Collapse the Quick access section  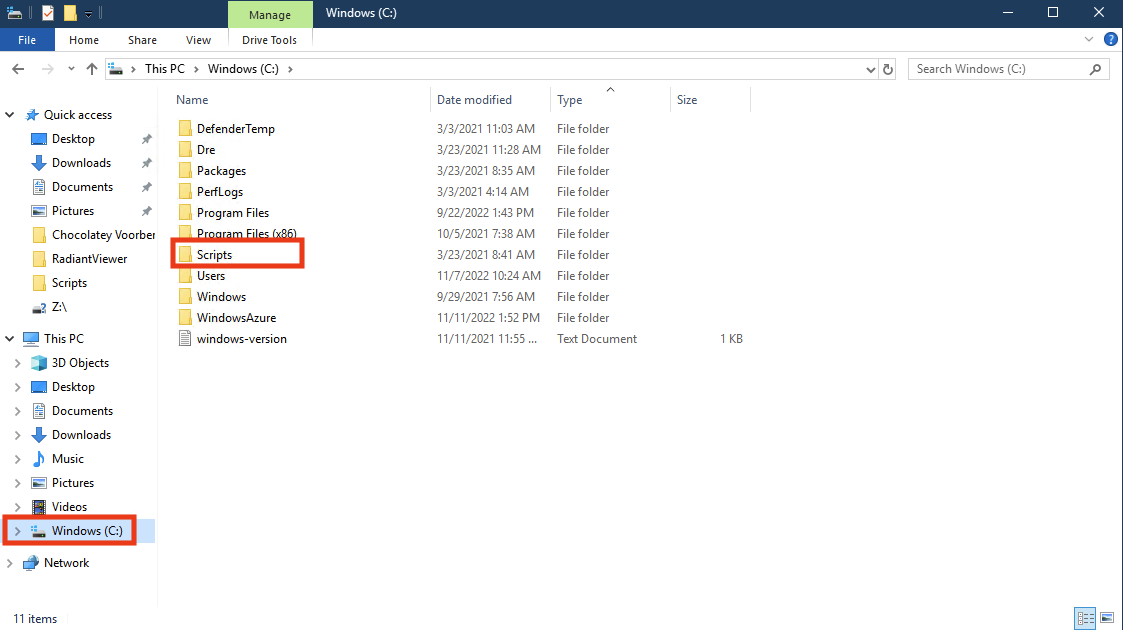pyautogui.click(x=10, y=115)
